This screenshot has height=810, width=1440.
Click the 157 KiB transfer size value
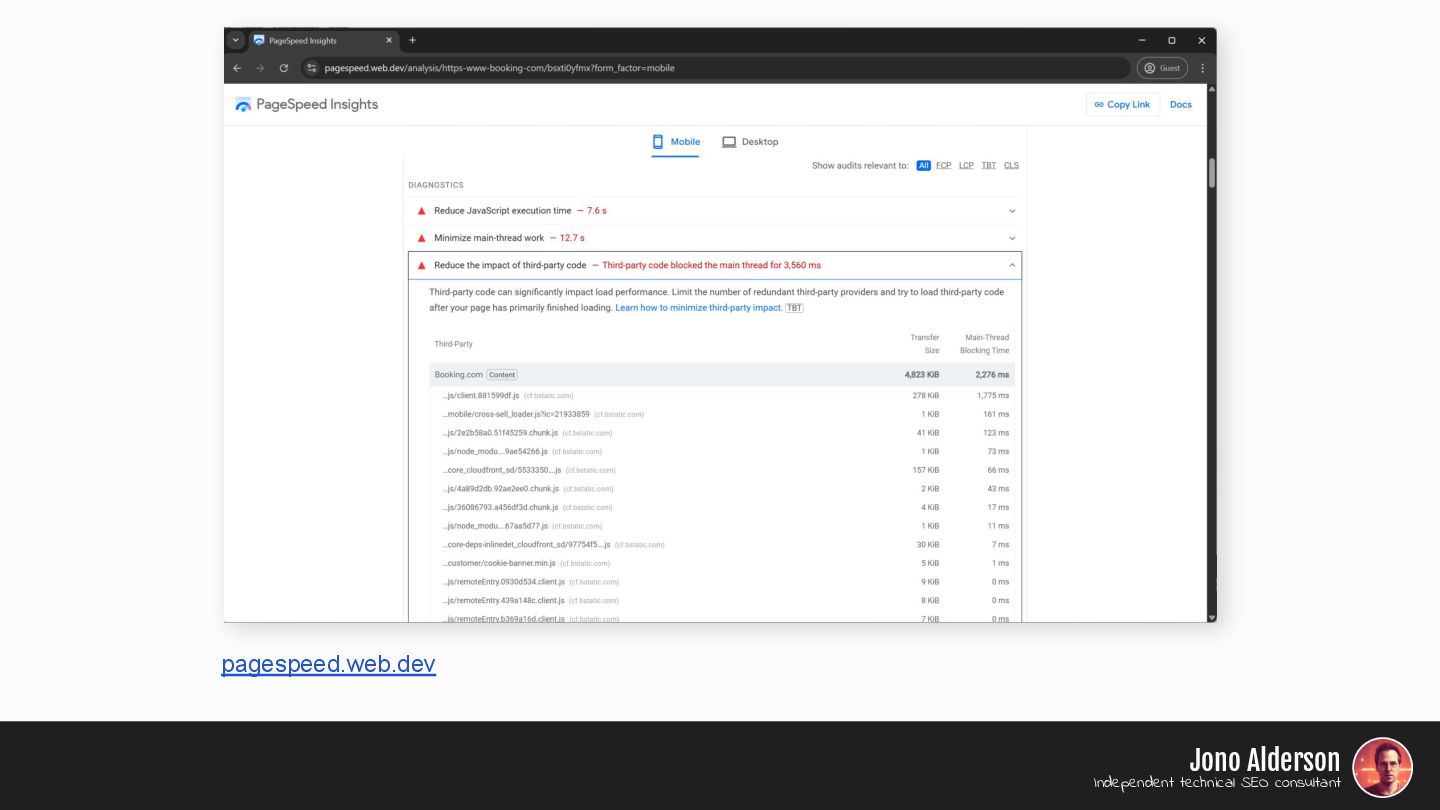[927, 470]
